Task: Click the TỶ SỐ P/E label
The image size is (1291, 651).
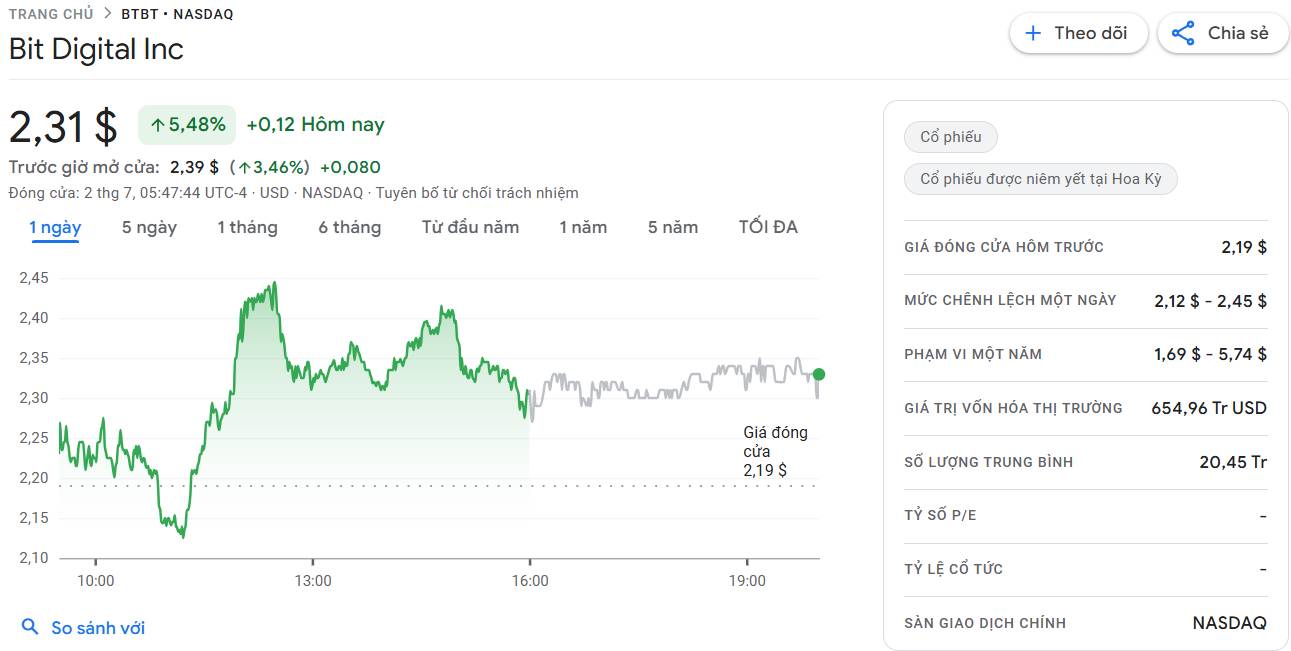Action: click(x=940, y=515)
